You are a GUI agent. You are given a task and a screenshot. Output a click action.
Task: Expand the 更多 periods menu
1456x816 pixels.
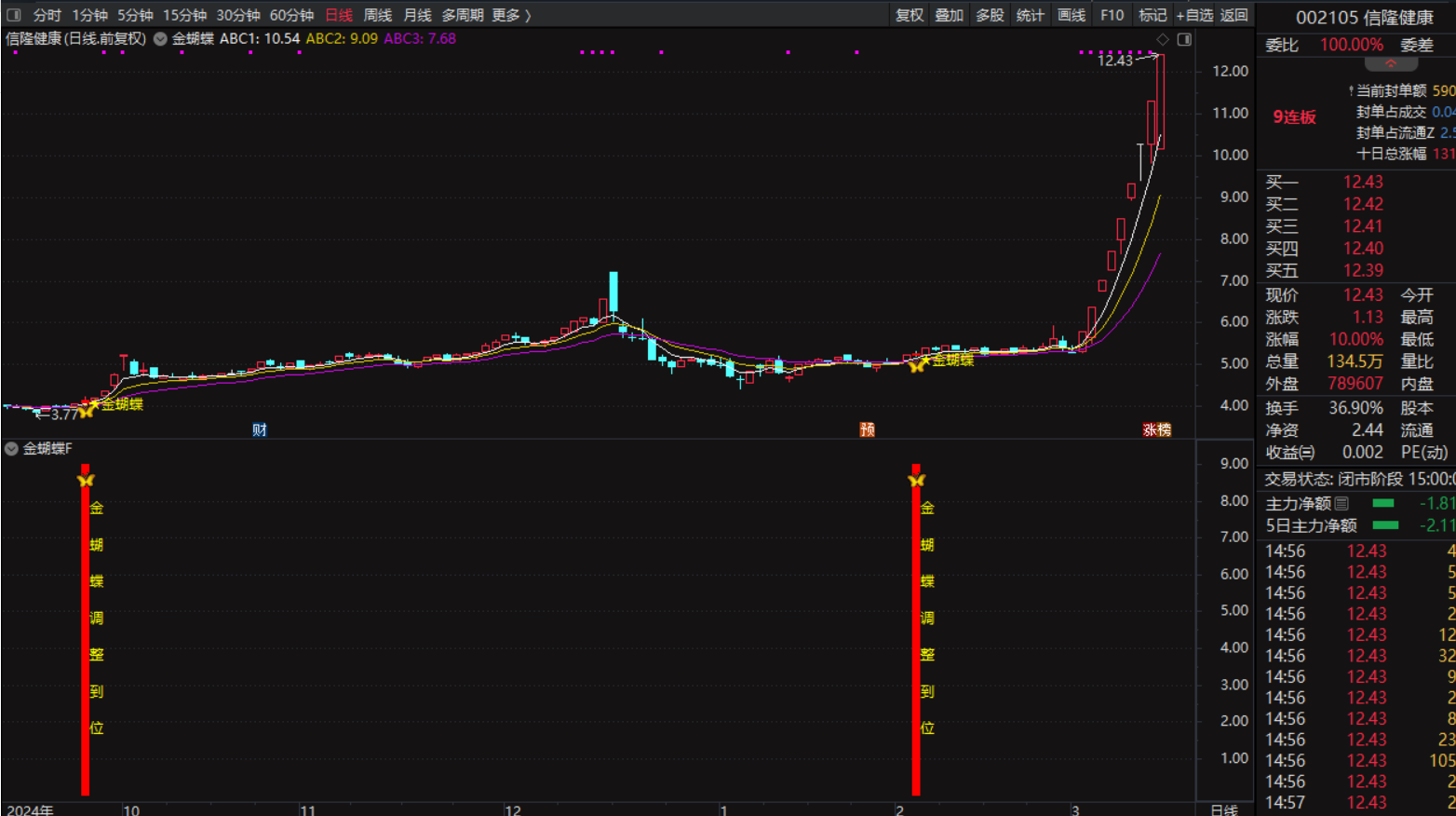pos(511,15)
